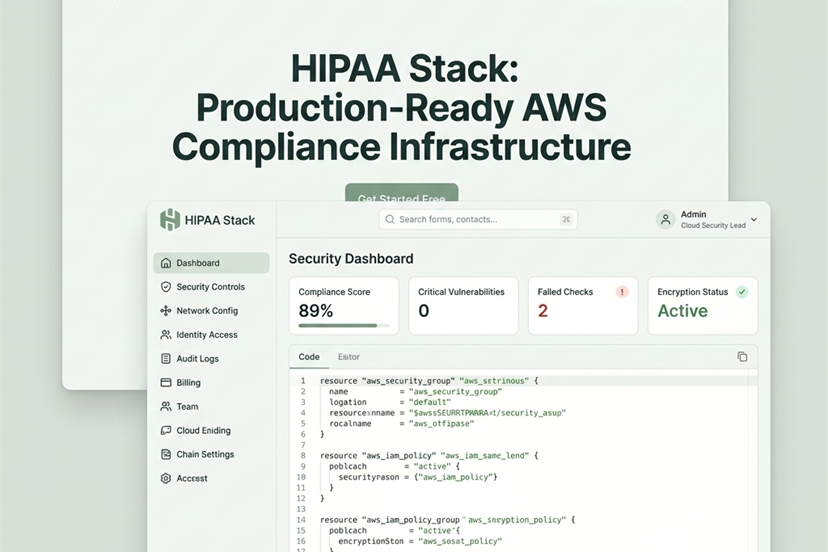
Task: Click the Chain Settings sidebar icon
Action: pos(166,454)
